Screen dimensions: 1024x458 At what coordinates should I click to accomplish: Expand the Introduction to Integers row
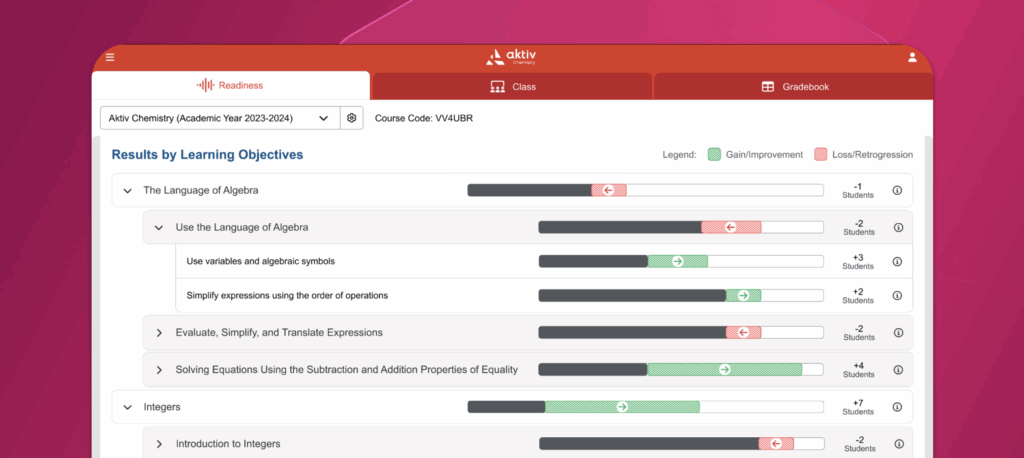159,444
